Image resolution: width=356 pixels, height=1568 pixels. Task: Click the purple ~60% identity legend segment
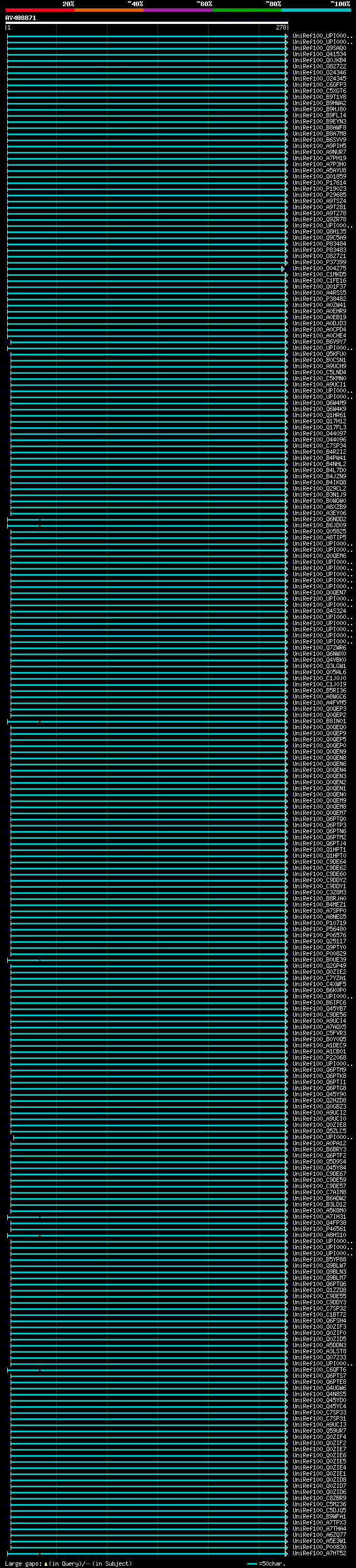click(x=179, y=10)
